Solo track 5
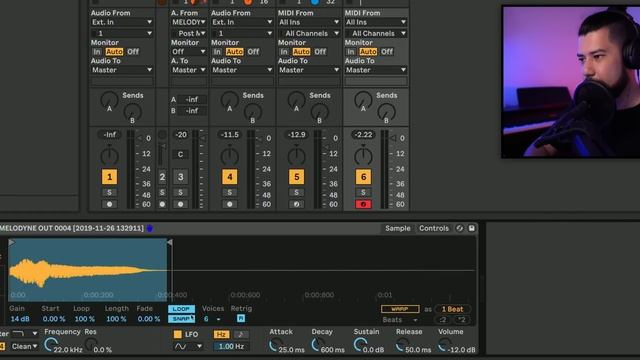The image size is (640, 360). click(296, 192)
